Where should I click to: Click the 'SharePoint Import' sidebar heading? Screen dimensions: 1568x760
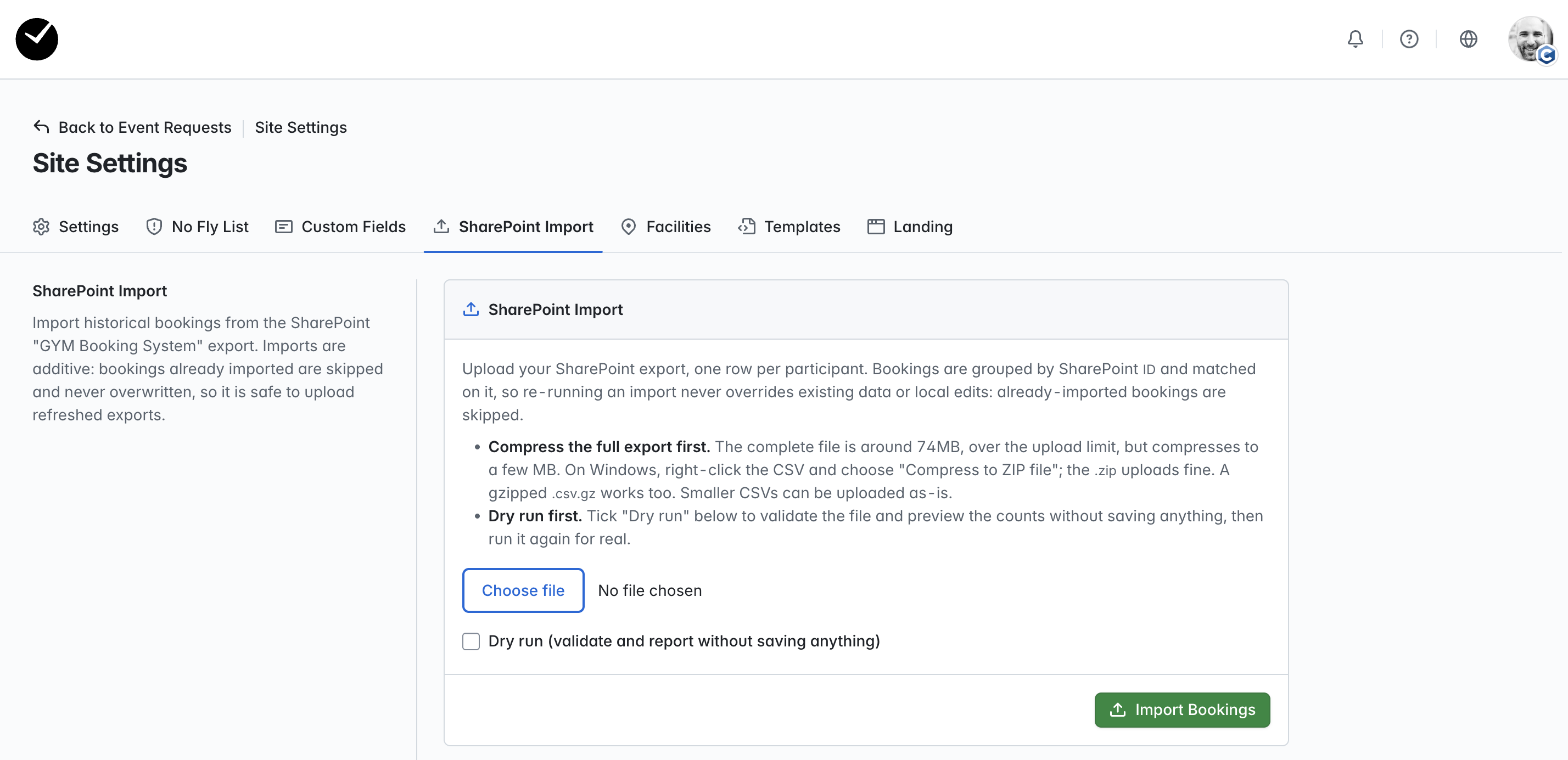[x=99, y=291]
